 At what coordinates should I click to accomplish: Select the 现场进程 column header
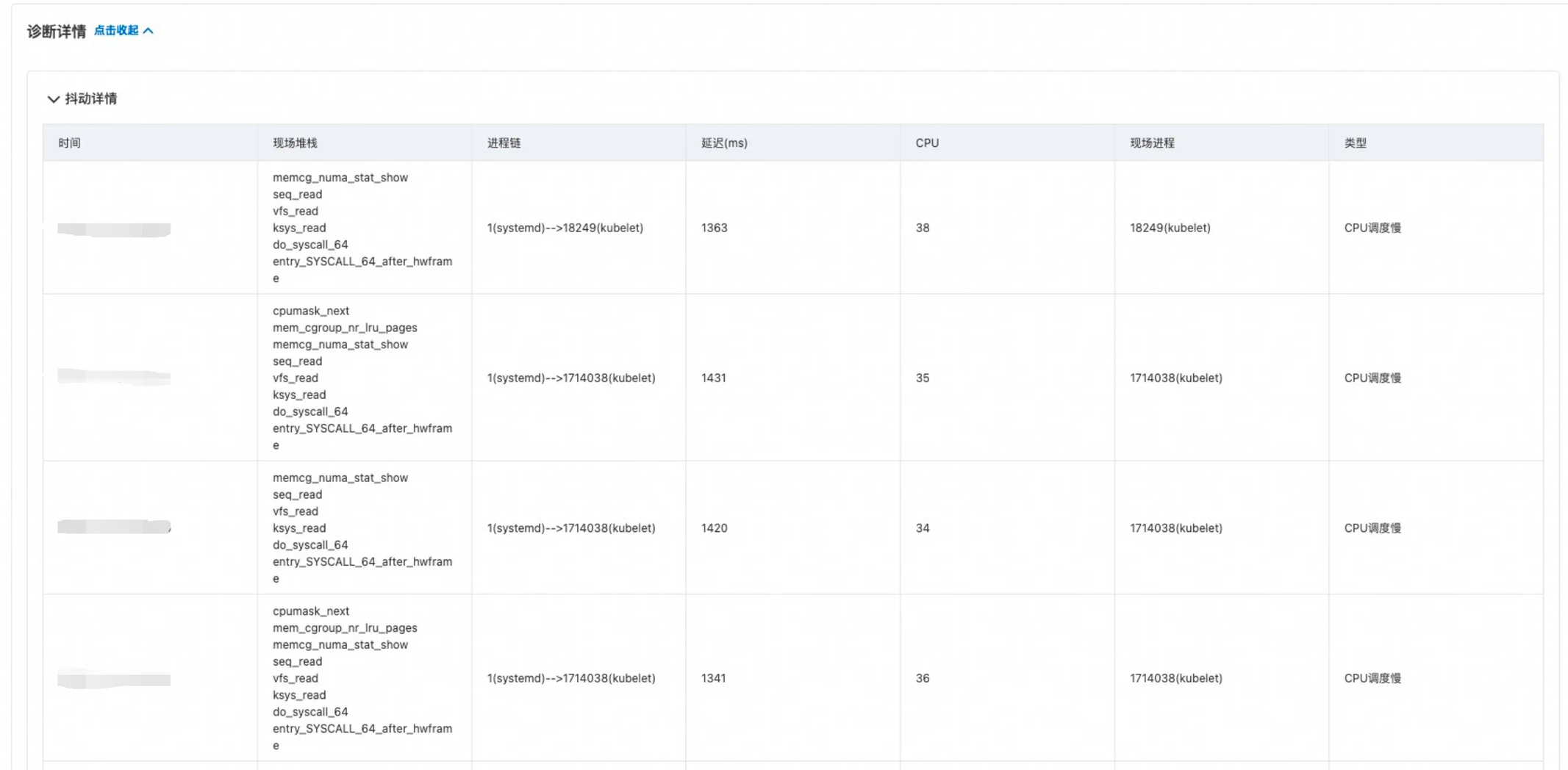tap(1152, 143)
